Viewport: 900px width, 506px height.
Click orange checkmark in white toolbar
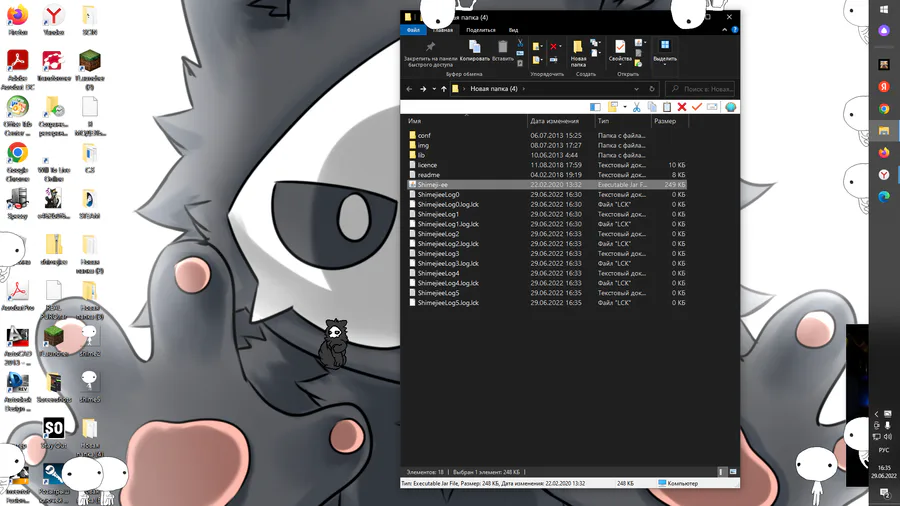tap(697, 107)
